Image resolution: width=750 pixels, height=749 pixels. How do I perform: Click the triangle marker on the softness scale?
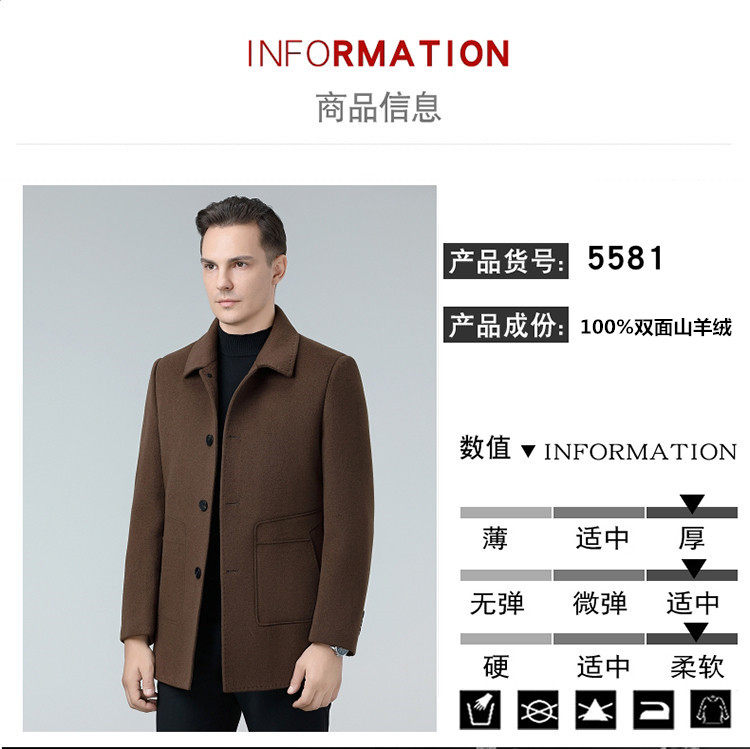[x=696, y=632]
